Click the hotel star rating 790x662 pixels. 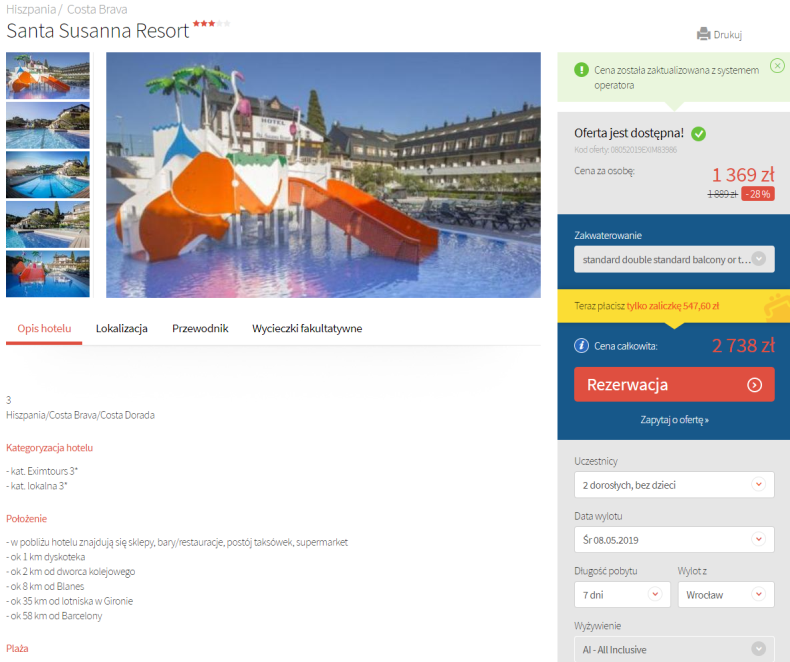(x=212, y=23)
